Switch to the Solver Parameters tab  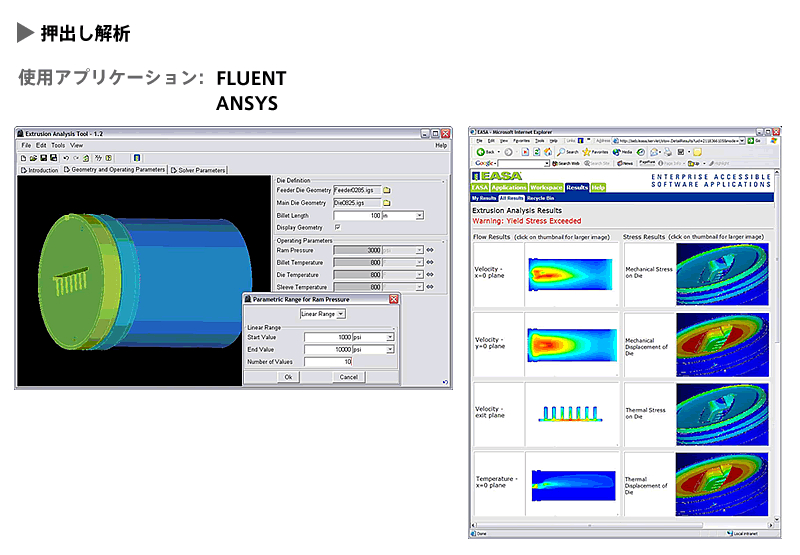click(x=198, y=170)
